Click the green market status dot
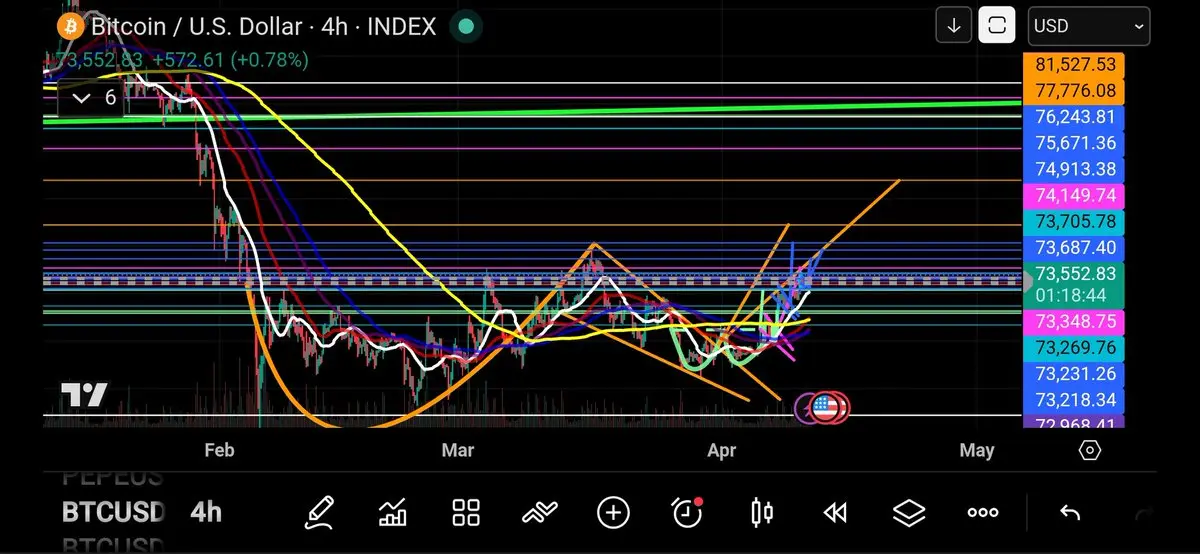Screen dimensions: 1200x554 (464, 26)
